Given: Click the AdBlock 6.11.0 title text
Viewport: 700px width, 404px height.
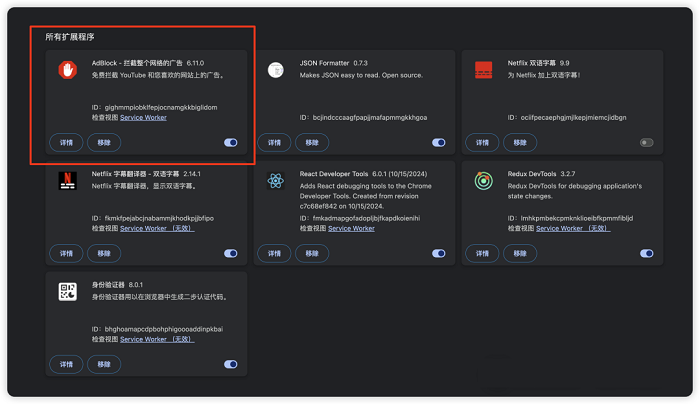Looking at the screenshot, I should coord(148,63).
